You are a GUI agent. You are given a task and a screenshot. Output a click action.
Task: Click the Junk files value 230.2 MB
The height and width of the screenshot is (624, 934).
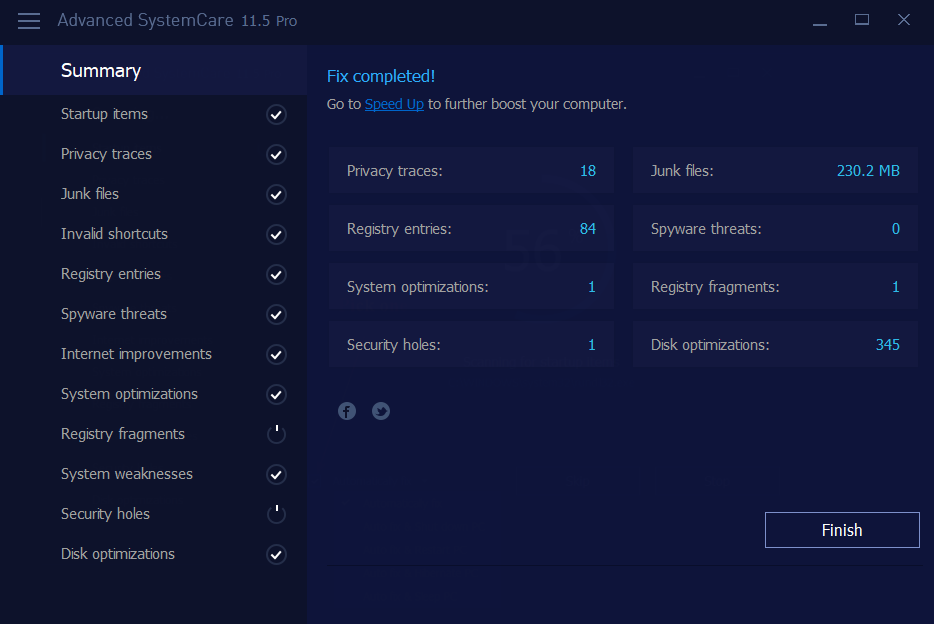pos(868,171)
